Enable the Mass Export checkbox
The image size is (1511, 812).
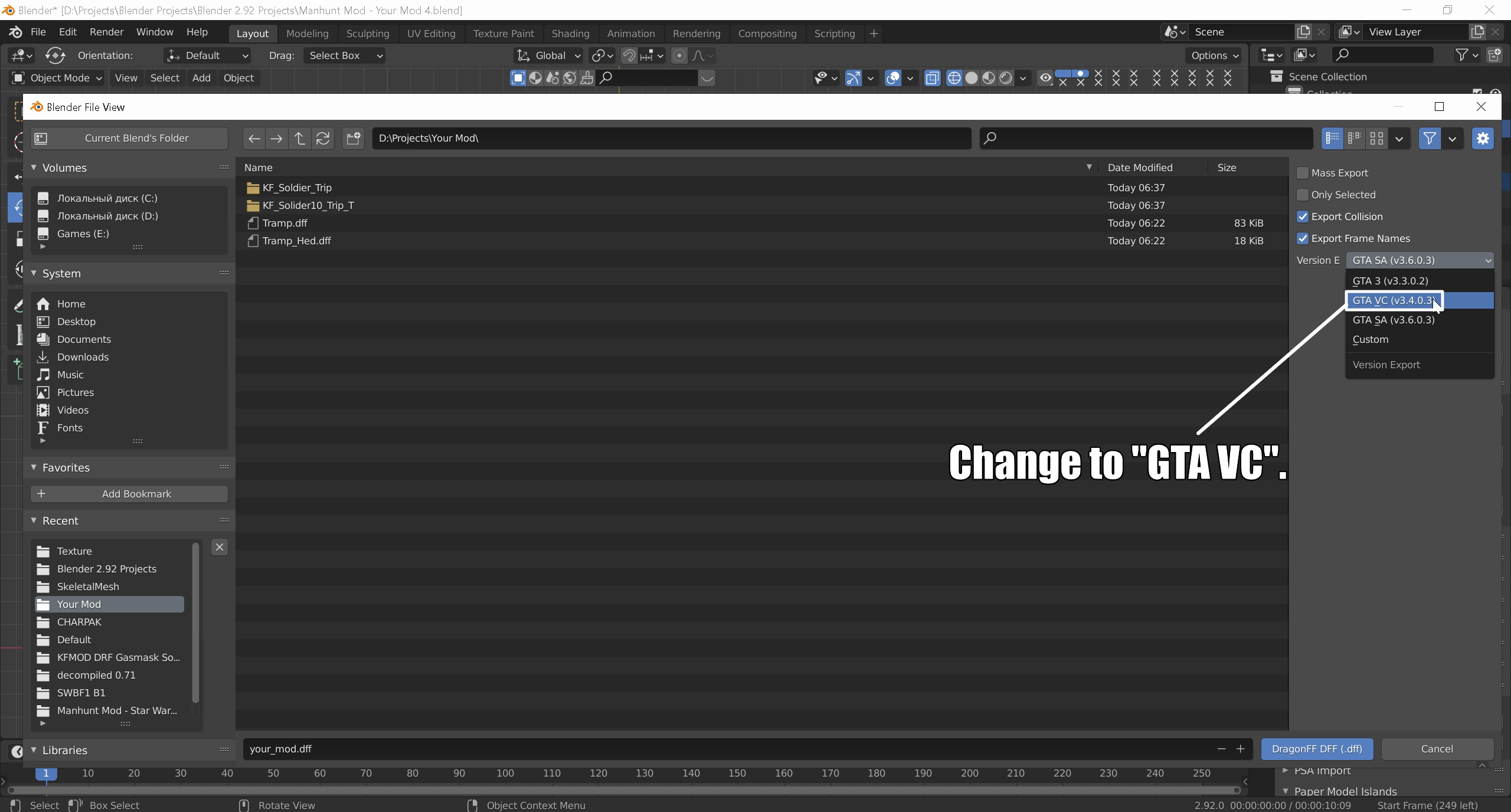pyautogui.click(x=1303, y=173)
